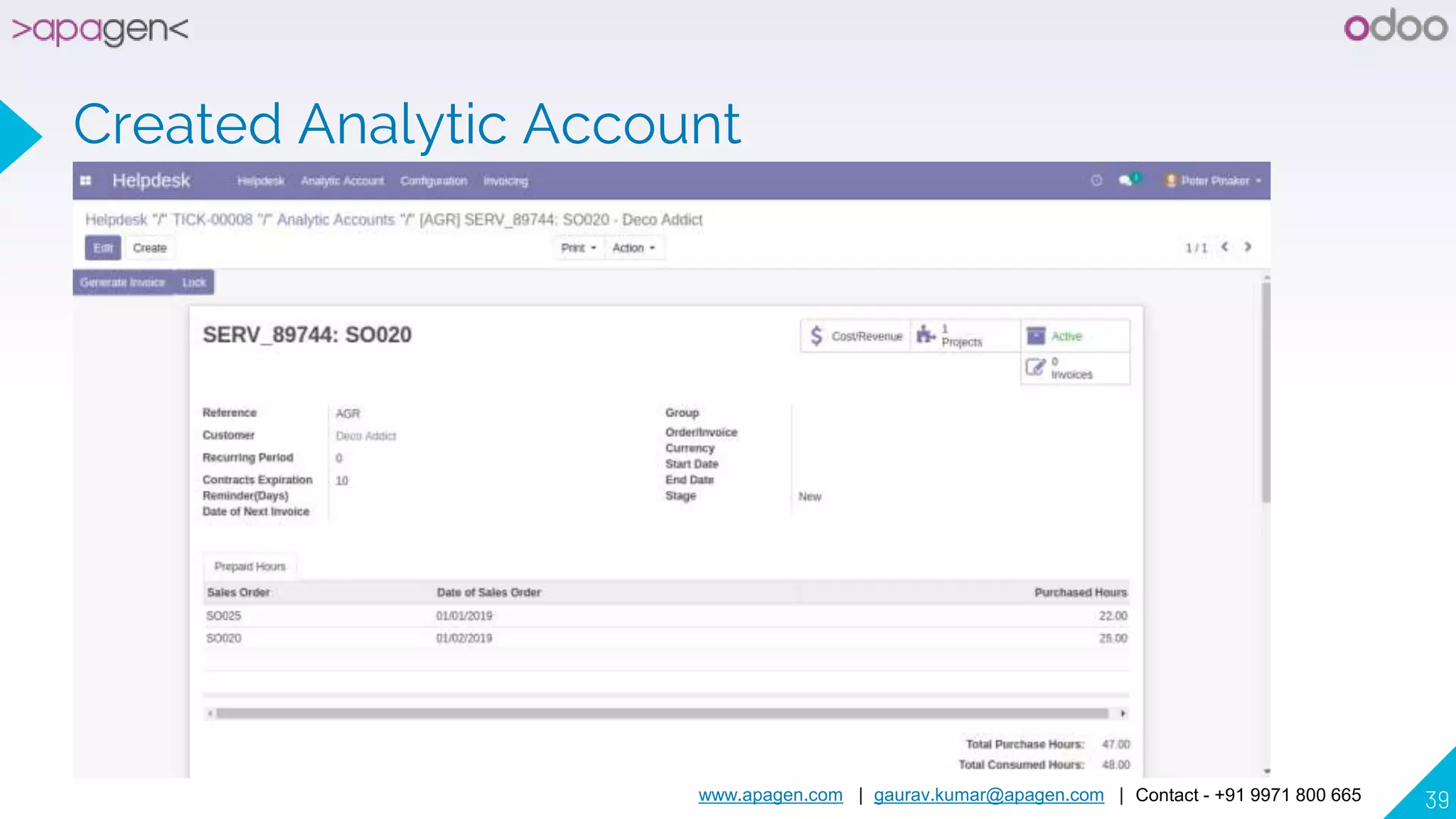Click the vertical scrollbar thumb
1456x819 pixels.
pyautogui.click(x=1266, y=392)
